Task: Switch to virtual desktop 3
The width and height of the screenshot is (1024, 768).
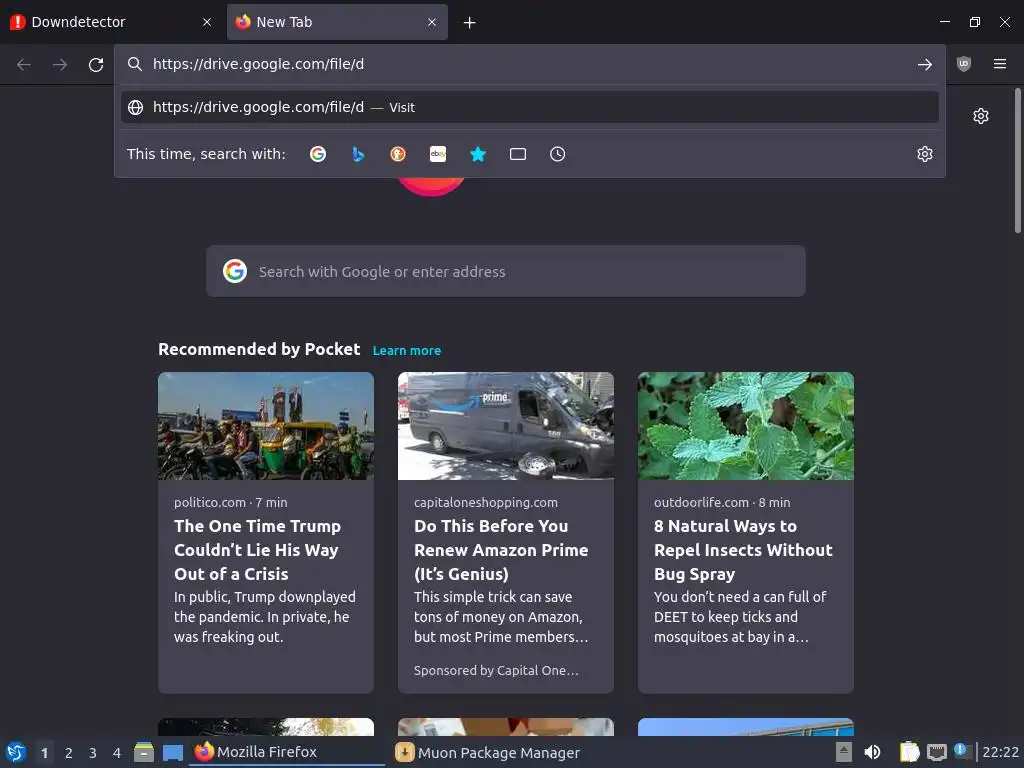Action: tap(93, 753)
